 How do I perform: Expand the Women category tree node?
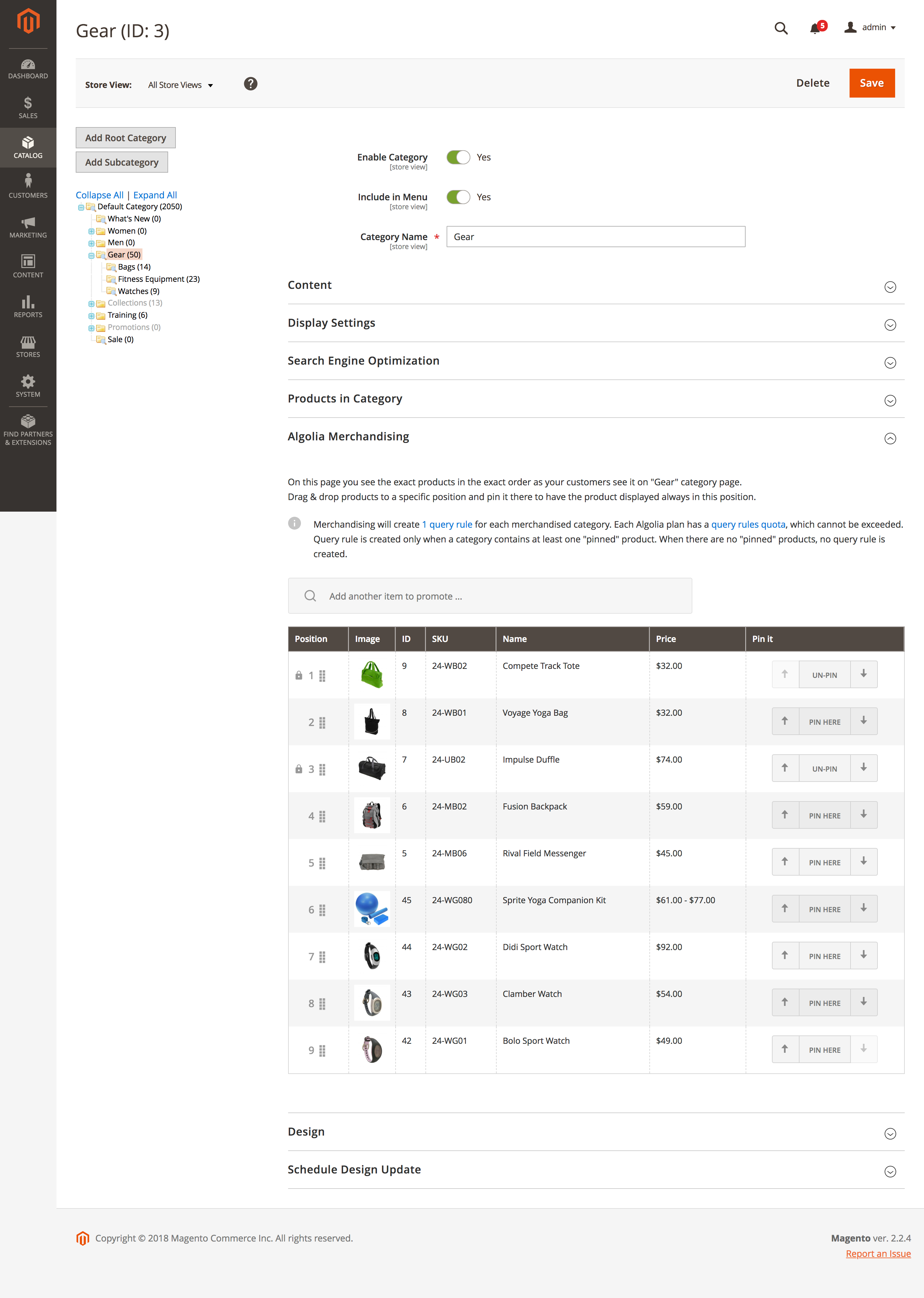91,230
